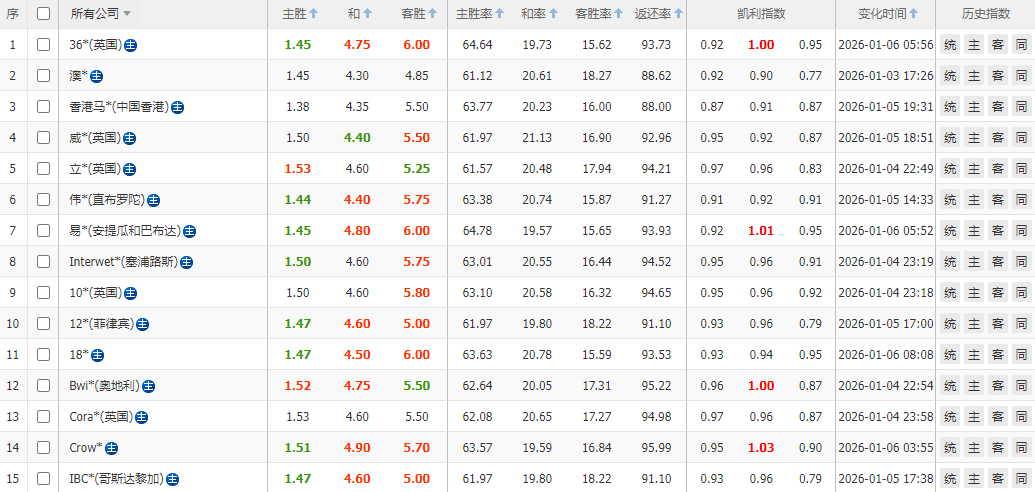Viewport: 1035px width, 492px height.
Task: Check the box for row 3 香港马*
Action: (x=43, y=107)
